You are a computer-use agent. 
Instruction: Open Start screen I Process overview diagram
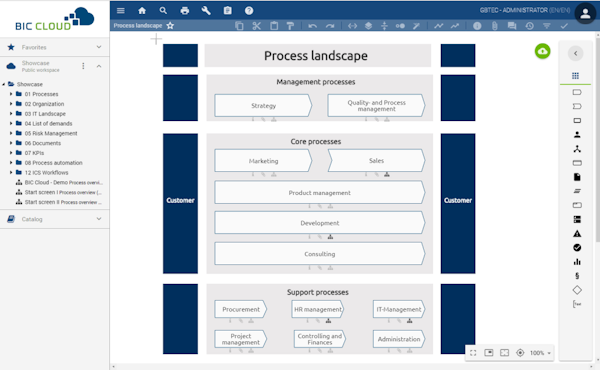[63, 192]
